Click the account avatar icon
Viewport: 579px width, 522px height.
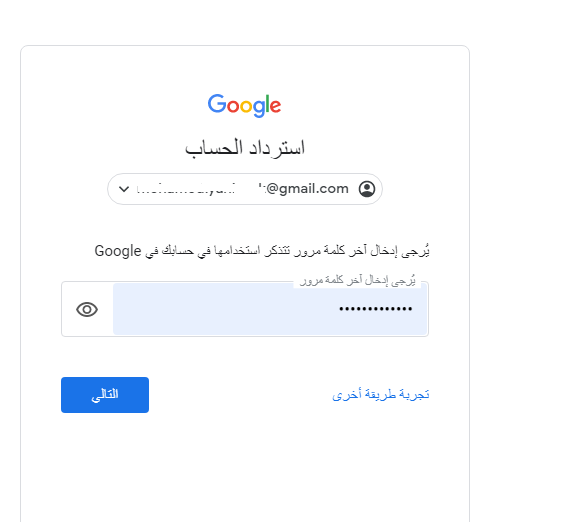(367, 189)
